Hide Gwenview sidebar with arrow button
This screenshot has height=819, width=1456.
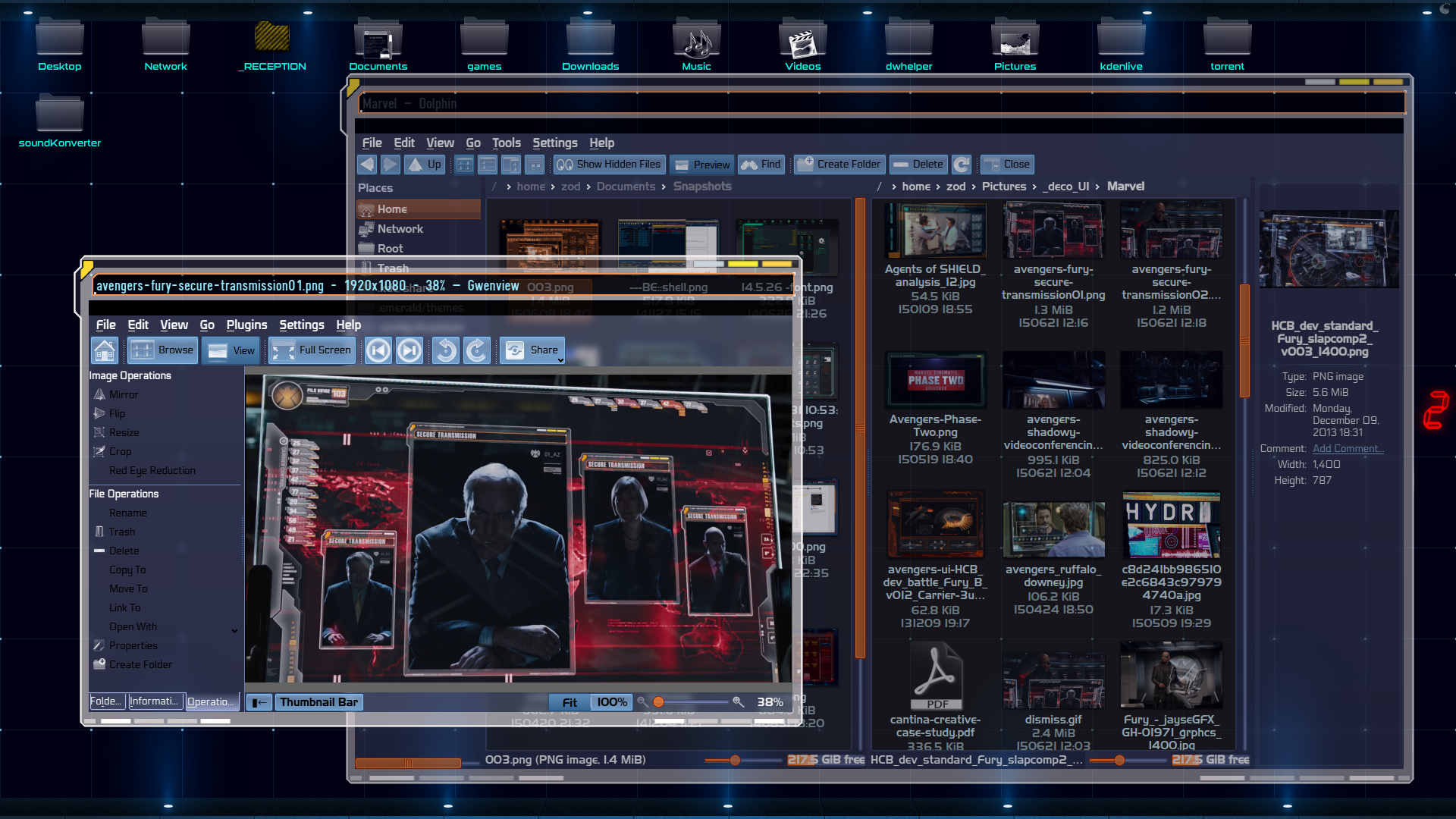point(259,702)
